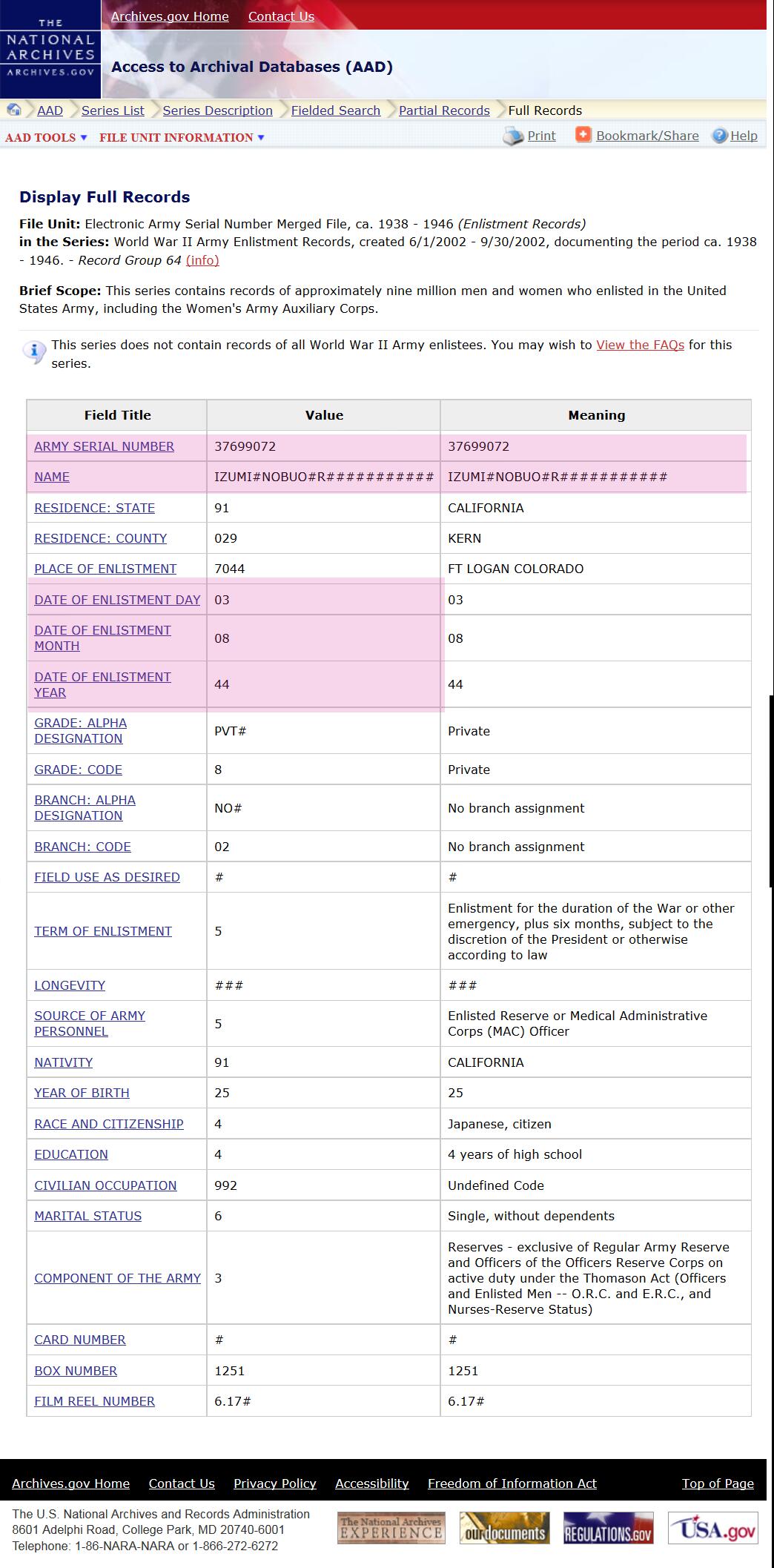The width and height of the screenshot is (774, 1568).
Task: Click the Bookmark/Share link
Action: pyautogui.click(x=647, y=136)
